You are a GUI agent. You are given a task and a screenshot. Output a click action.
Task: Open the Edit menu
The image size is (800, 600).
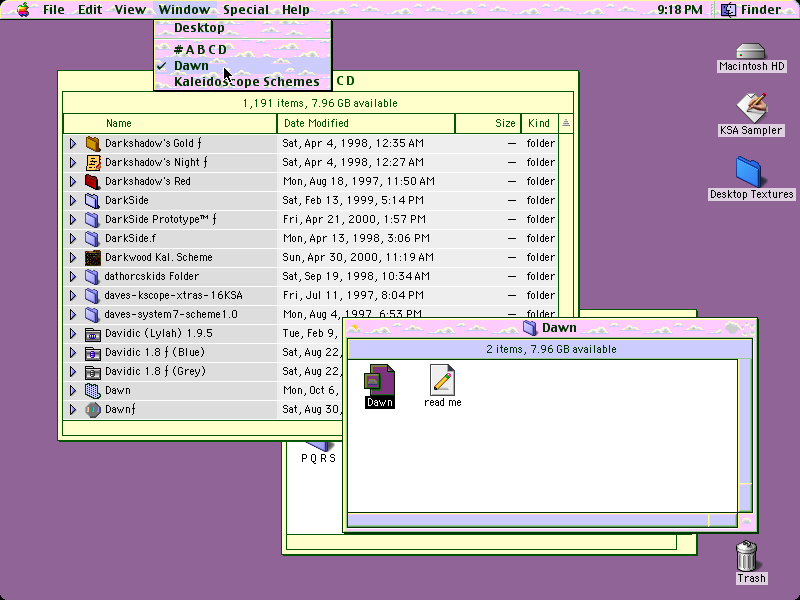tap(90, 10)
